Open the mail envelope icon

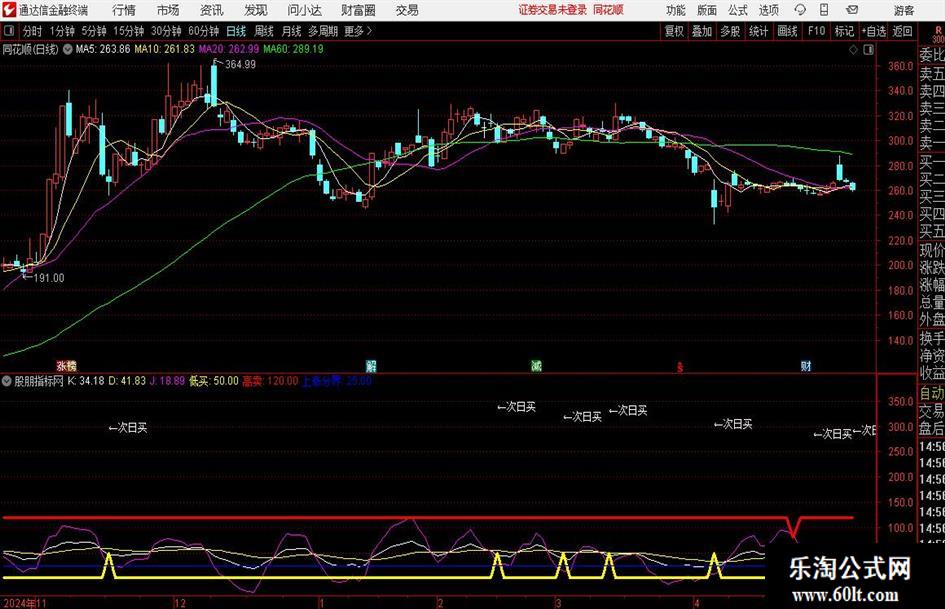tap(852, 10)
